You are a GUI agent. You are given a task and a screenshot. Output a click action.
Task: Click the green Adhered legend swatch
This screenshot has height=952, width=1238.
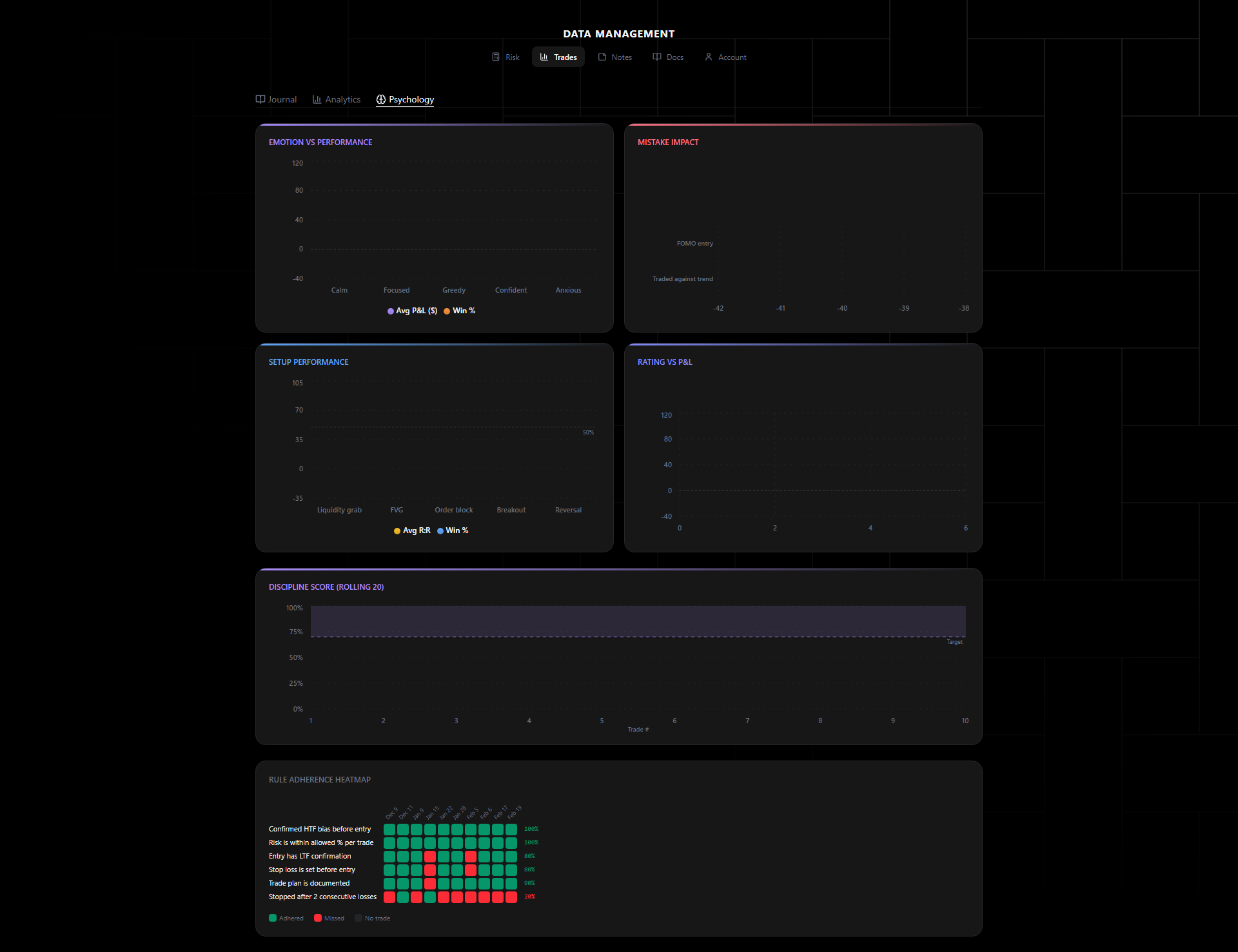(273, 918)
